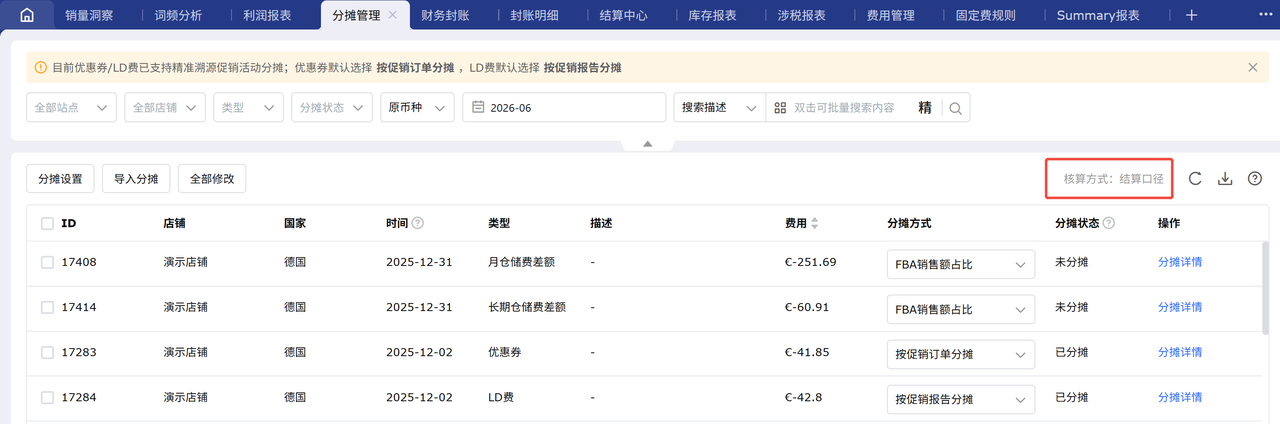Click the LD费 type cell
Viewport: 1280px width, 424px height.
tap(502, 397)
